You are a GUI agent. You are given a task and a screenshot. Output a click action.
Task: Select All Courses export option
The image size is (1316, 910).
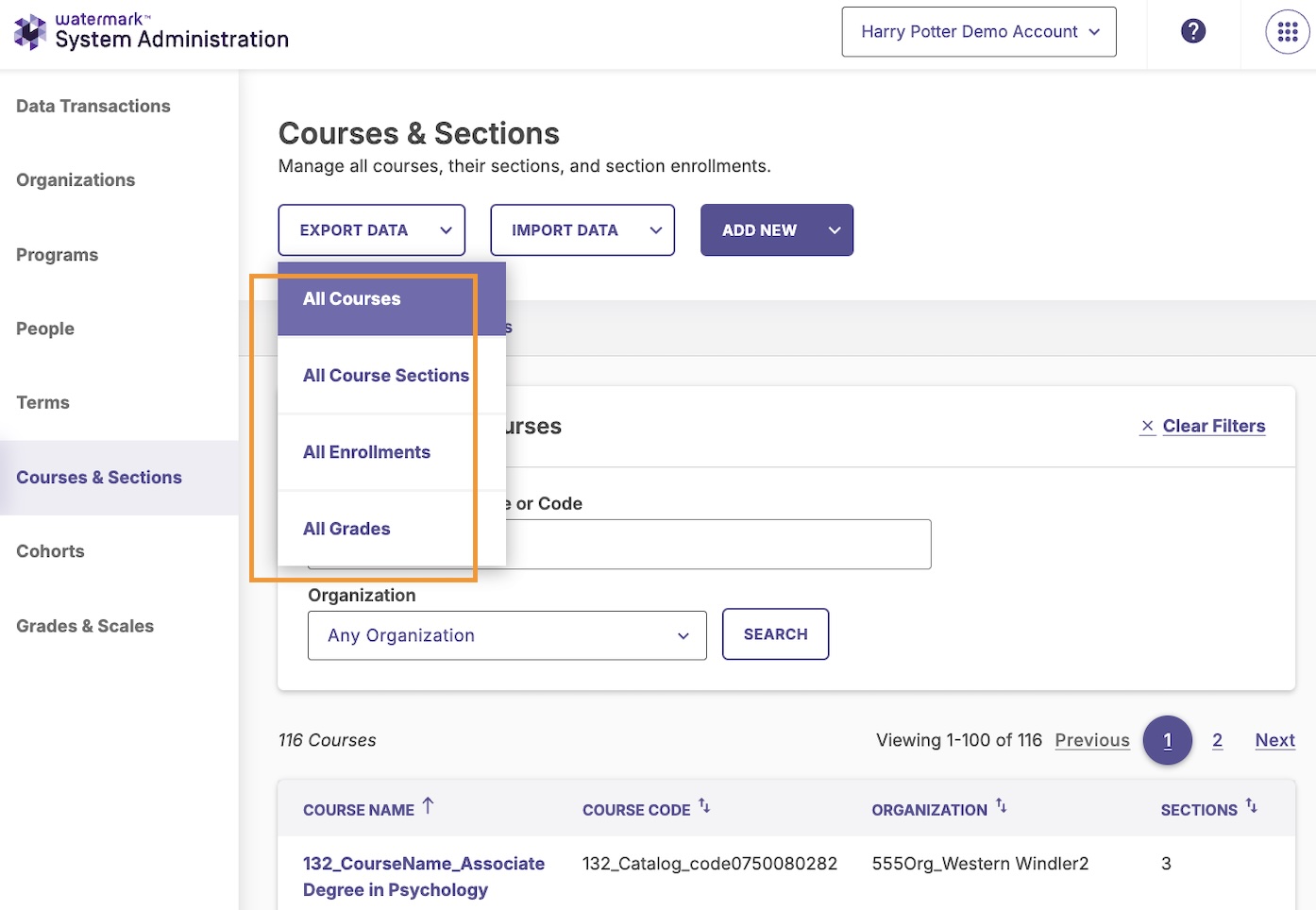tap(392, 299)
